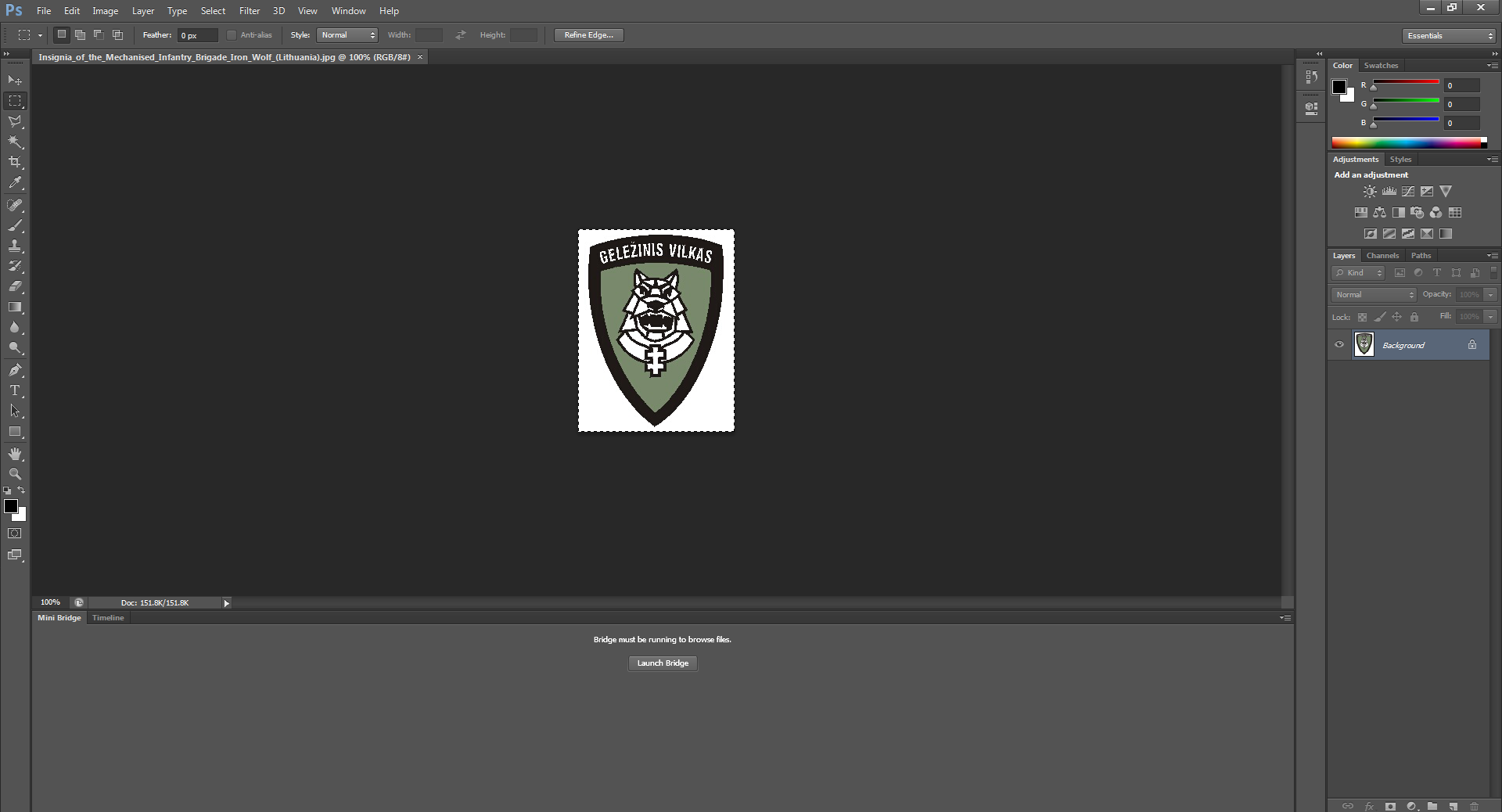Click the Subtract from selection icon
Image resolution: width=1502 pixels, height=812 pixels.
(99, 34)
